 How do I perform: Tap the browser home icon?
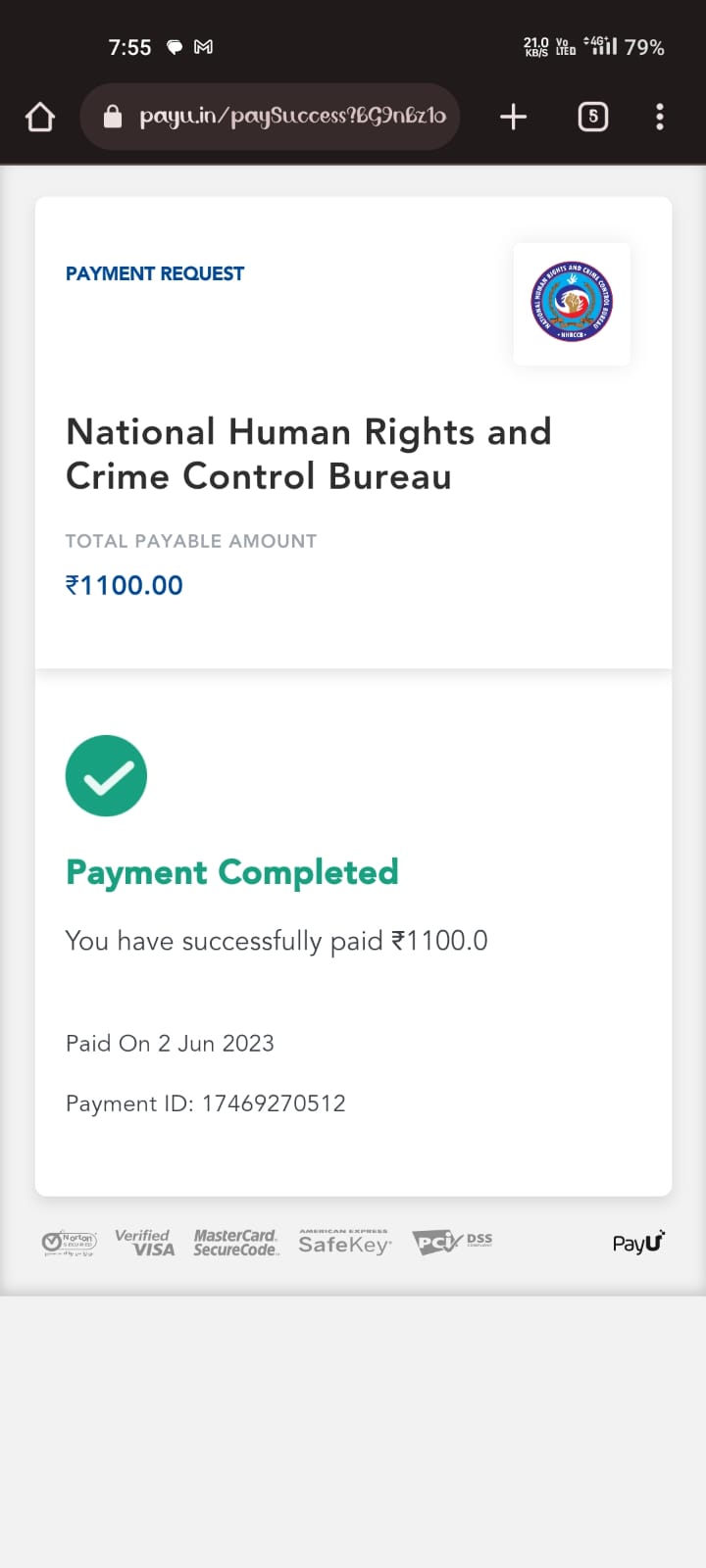(40, 117)
